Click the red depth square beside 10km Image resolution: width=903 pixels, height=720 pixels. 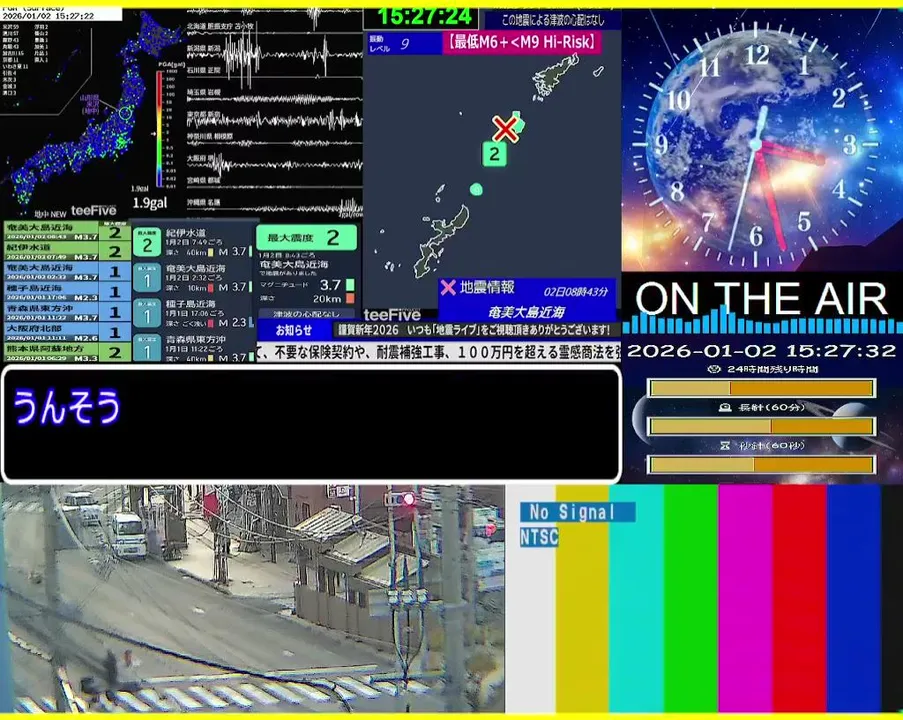(211, 287)
